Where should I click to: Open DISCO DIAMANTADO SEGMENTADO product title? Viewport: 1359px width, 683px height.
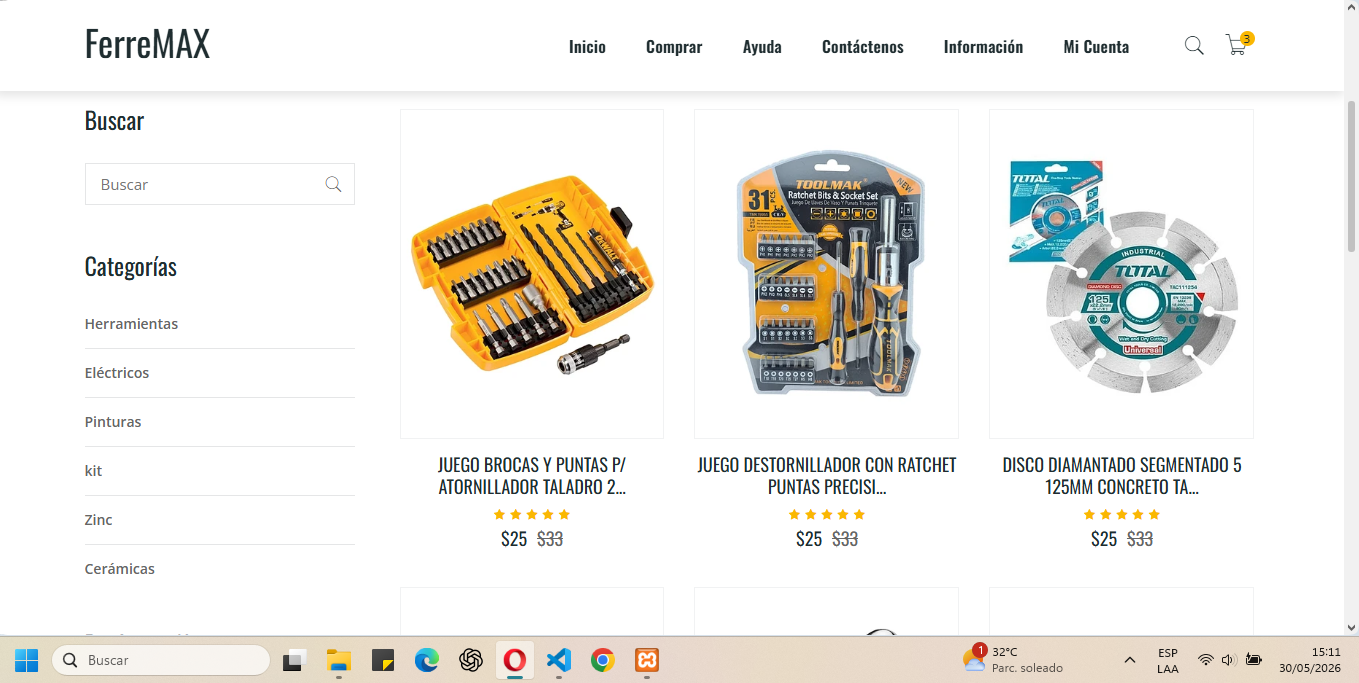1122,476
